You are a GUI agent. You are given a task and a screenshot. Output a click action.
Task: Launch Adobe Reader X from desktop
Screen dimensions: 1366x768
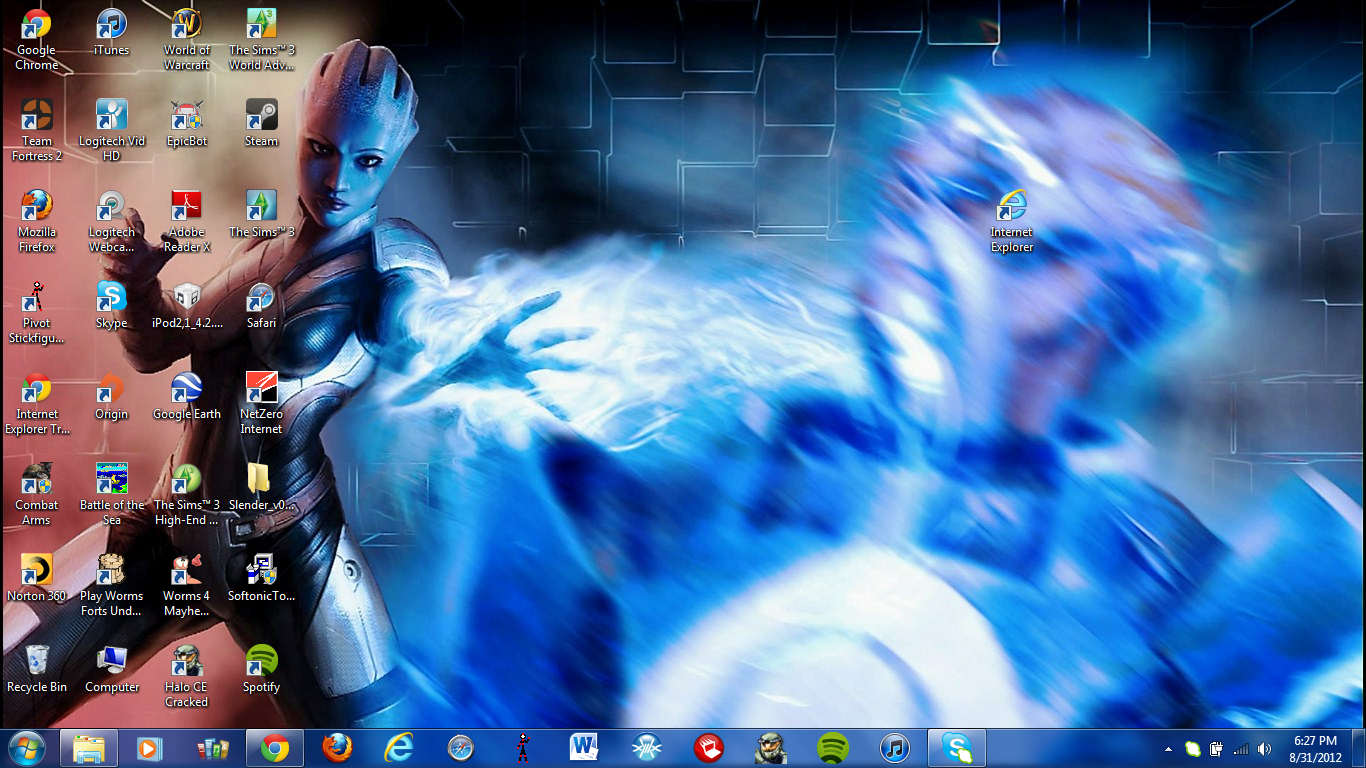coord(187,207)
